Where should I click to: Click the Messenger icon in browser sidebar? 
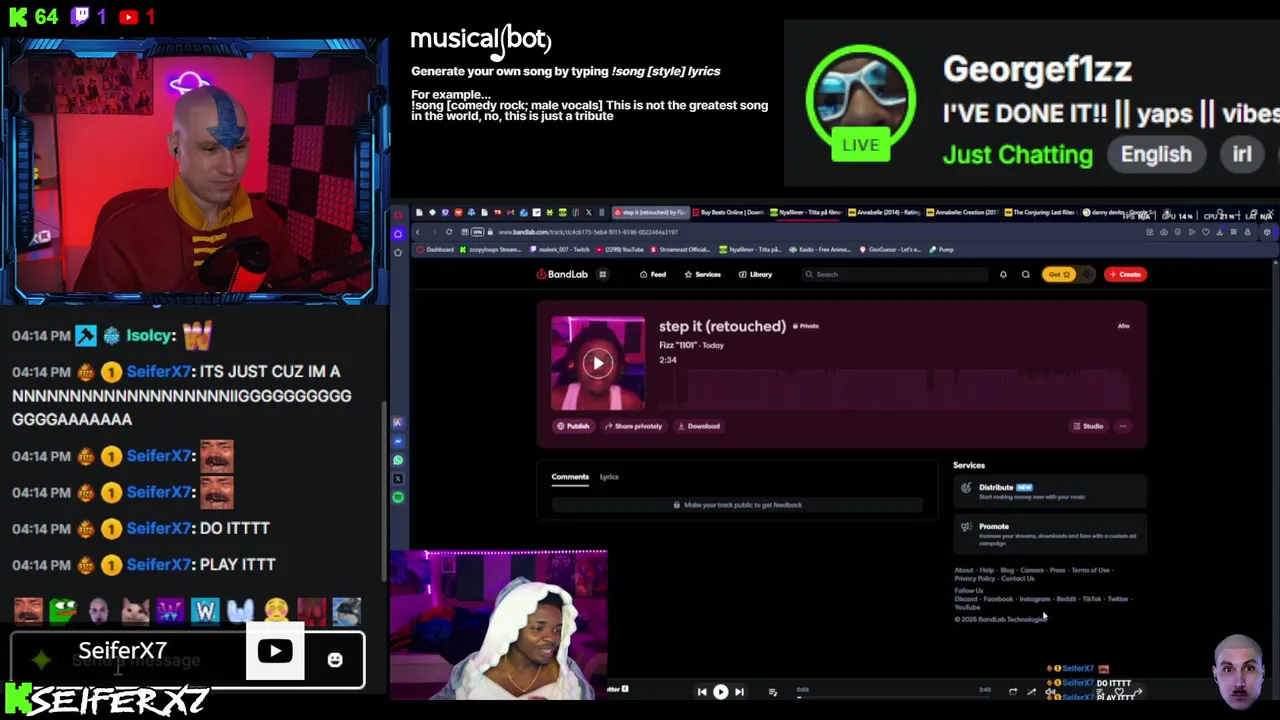coord(398,441)
